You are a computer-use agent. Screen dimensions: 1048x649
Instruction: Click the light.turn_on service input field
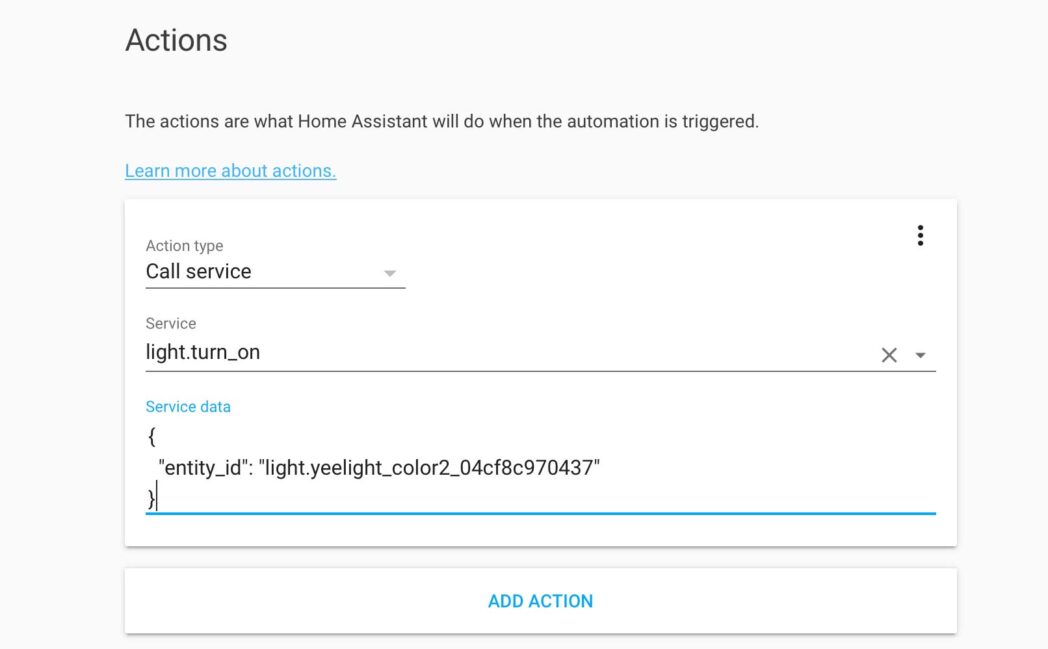point(500,353)
